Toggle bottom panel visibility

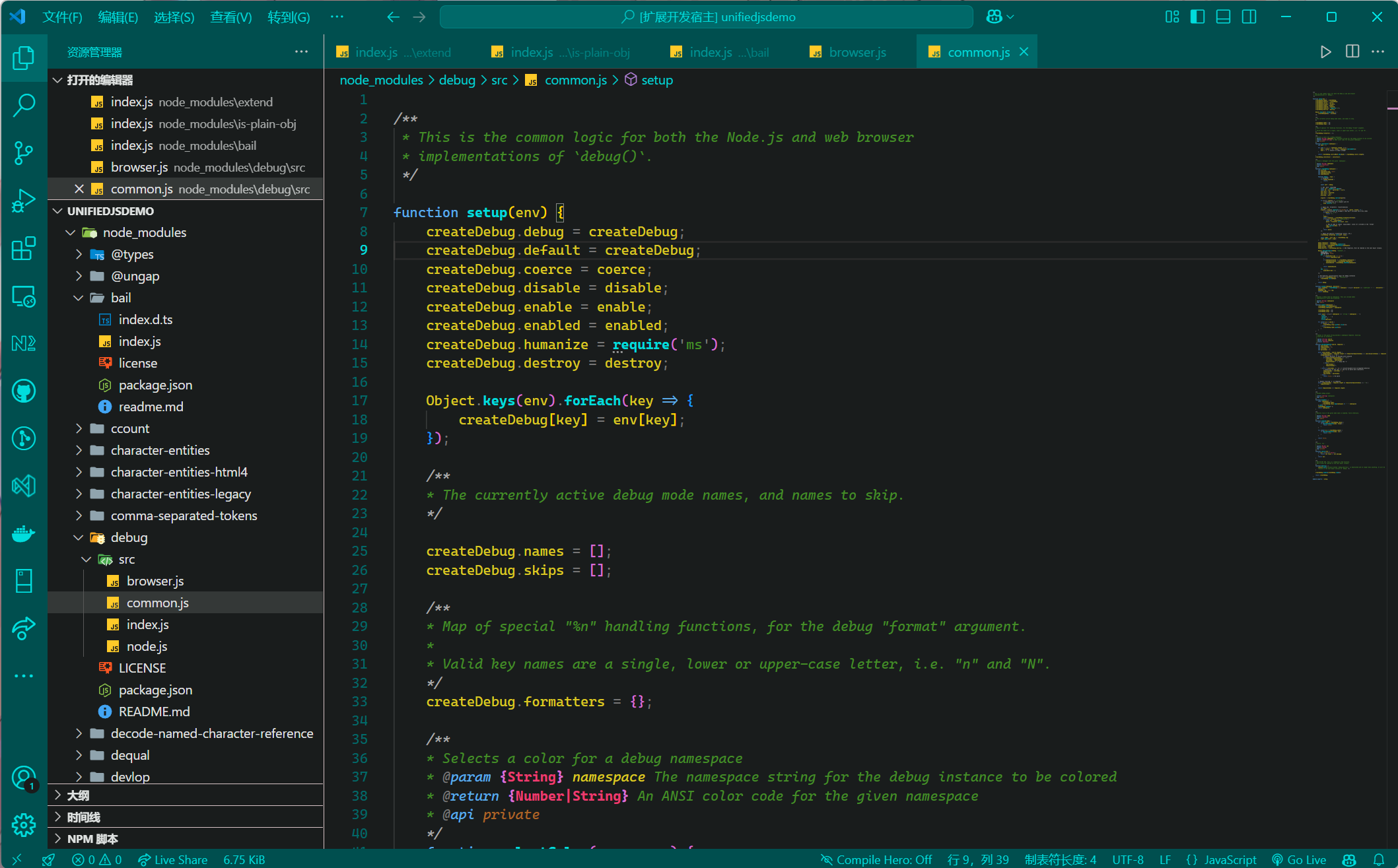click(x=1223, y=17)
